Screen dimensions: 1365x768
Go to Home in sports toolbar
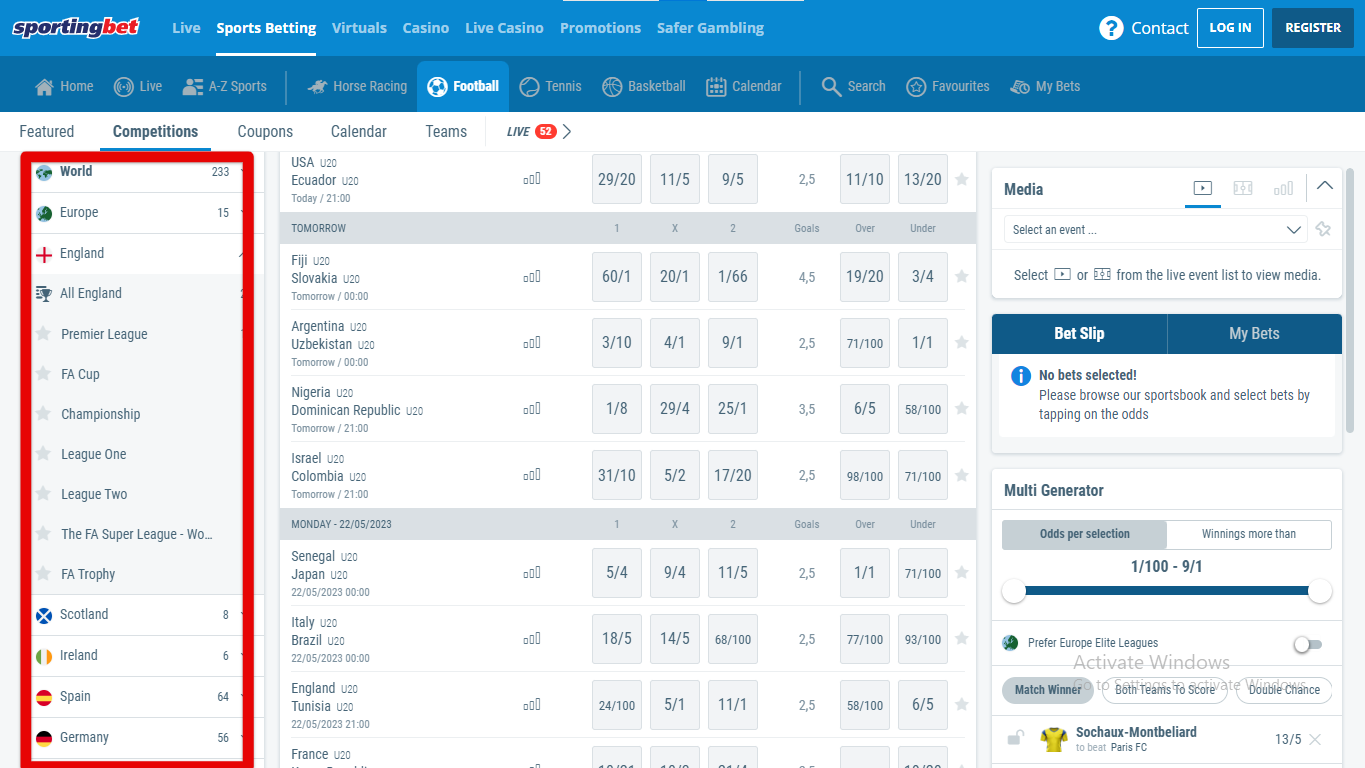point(64,86)
